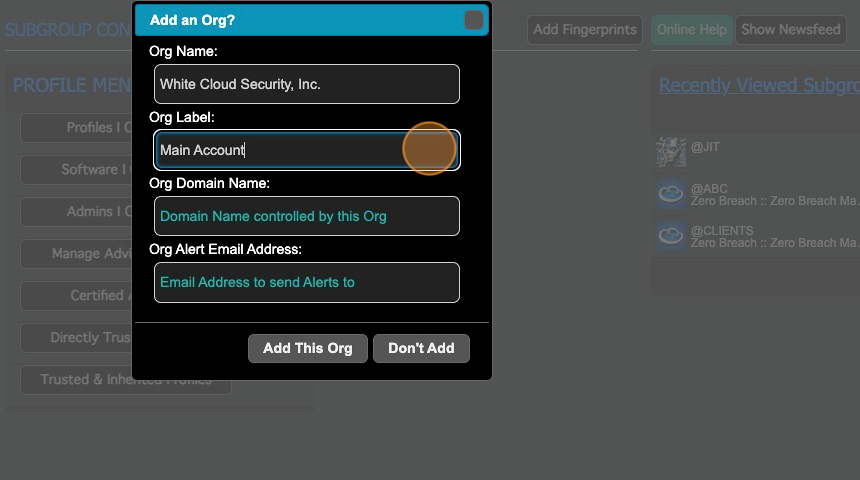Image resolution: width=860 pixels, height=480 pixels.
Task: Click the @JIT subgroup avatar icon
Action: [x=671, y=151]
